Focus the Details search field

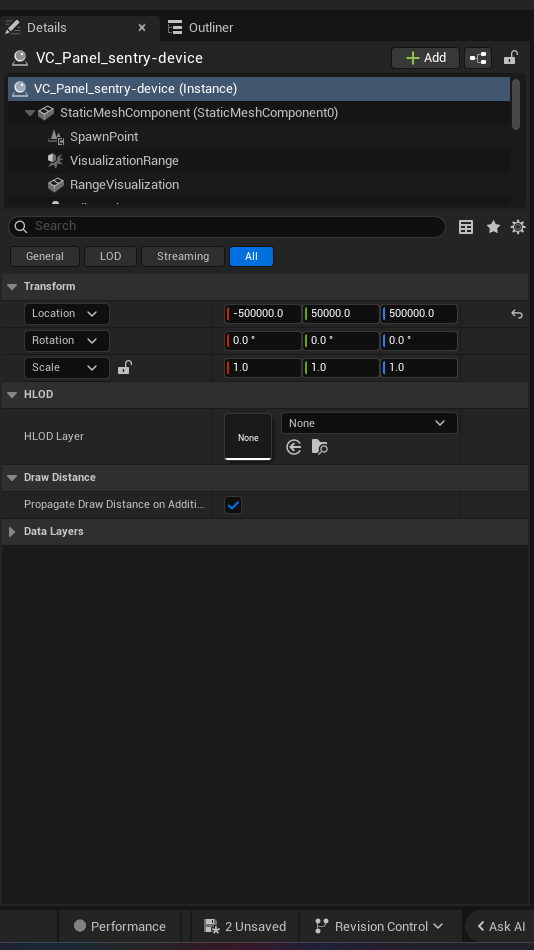tap(227, 227)
